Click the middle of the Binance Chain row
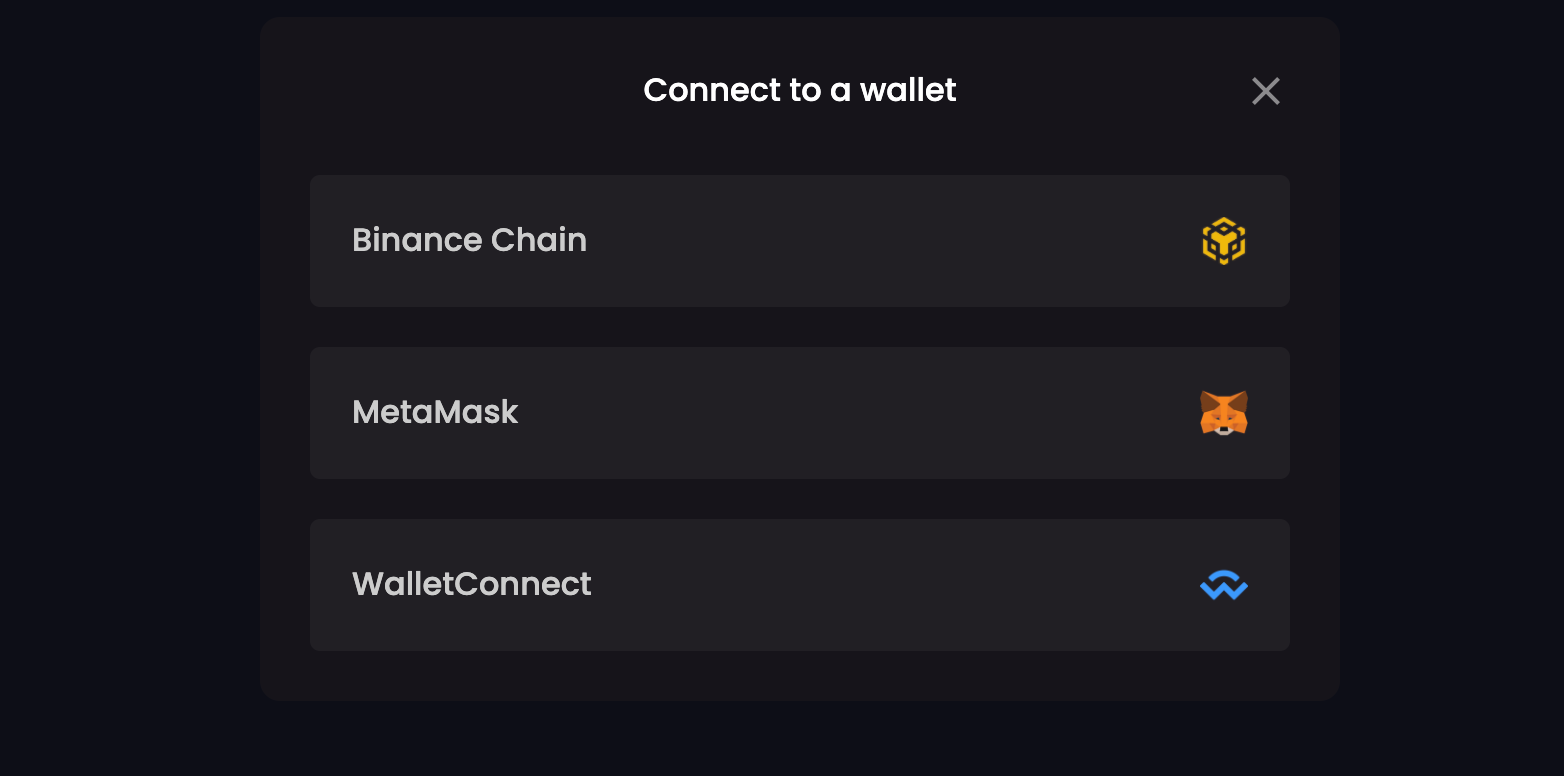The height and width of the screenshot is (776, 1564). (800, 241)
